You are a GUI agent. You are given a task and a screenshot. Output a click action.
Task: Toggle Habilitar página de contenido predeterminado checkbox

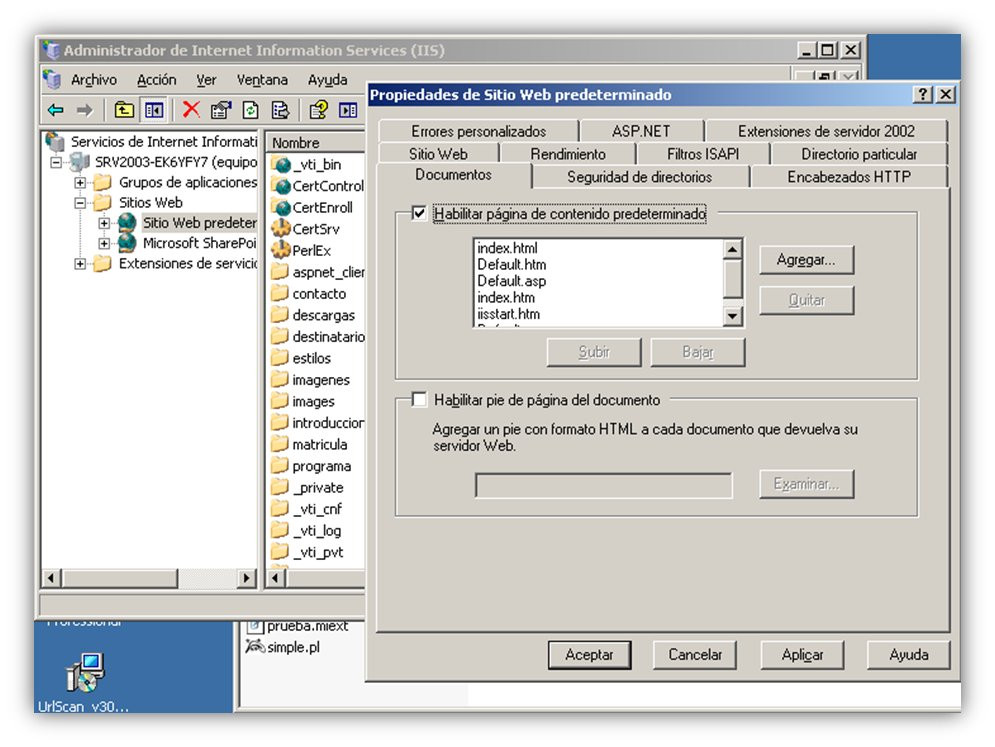419,213
